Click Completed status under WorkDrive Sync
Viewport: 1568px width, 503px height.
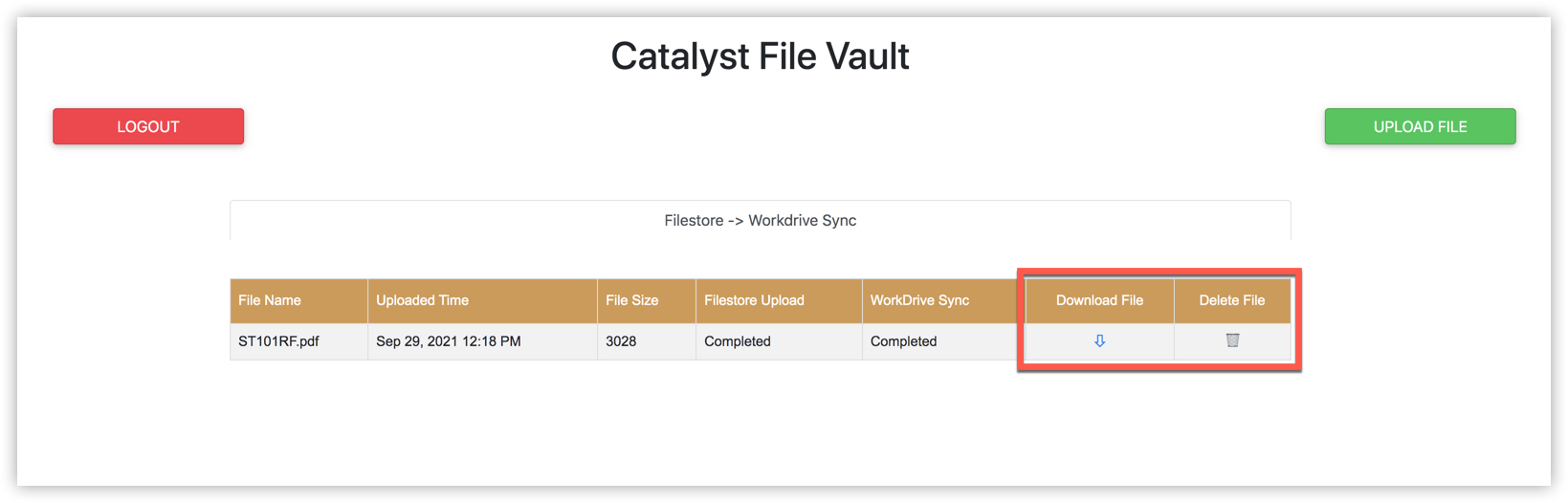(x=903, y=341)
